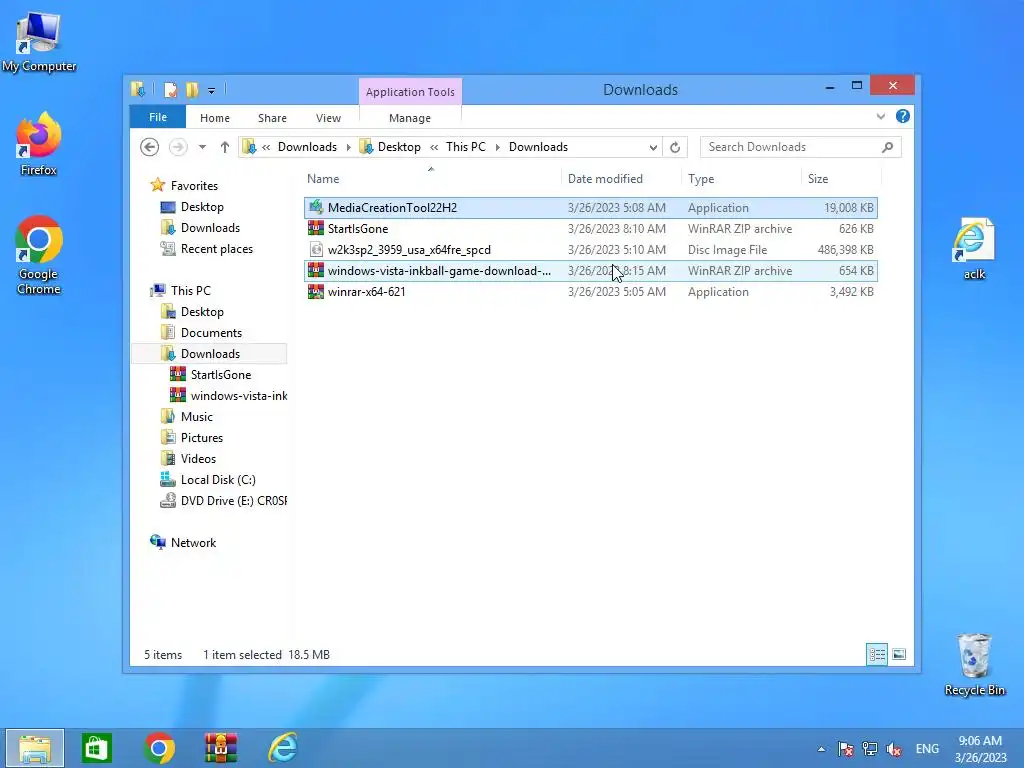1024x768 pixels.
Task: Open the Share ribbon tab
Action: 272,118
